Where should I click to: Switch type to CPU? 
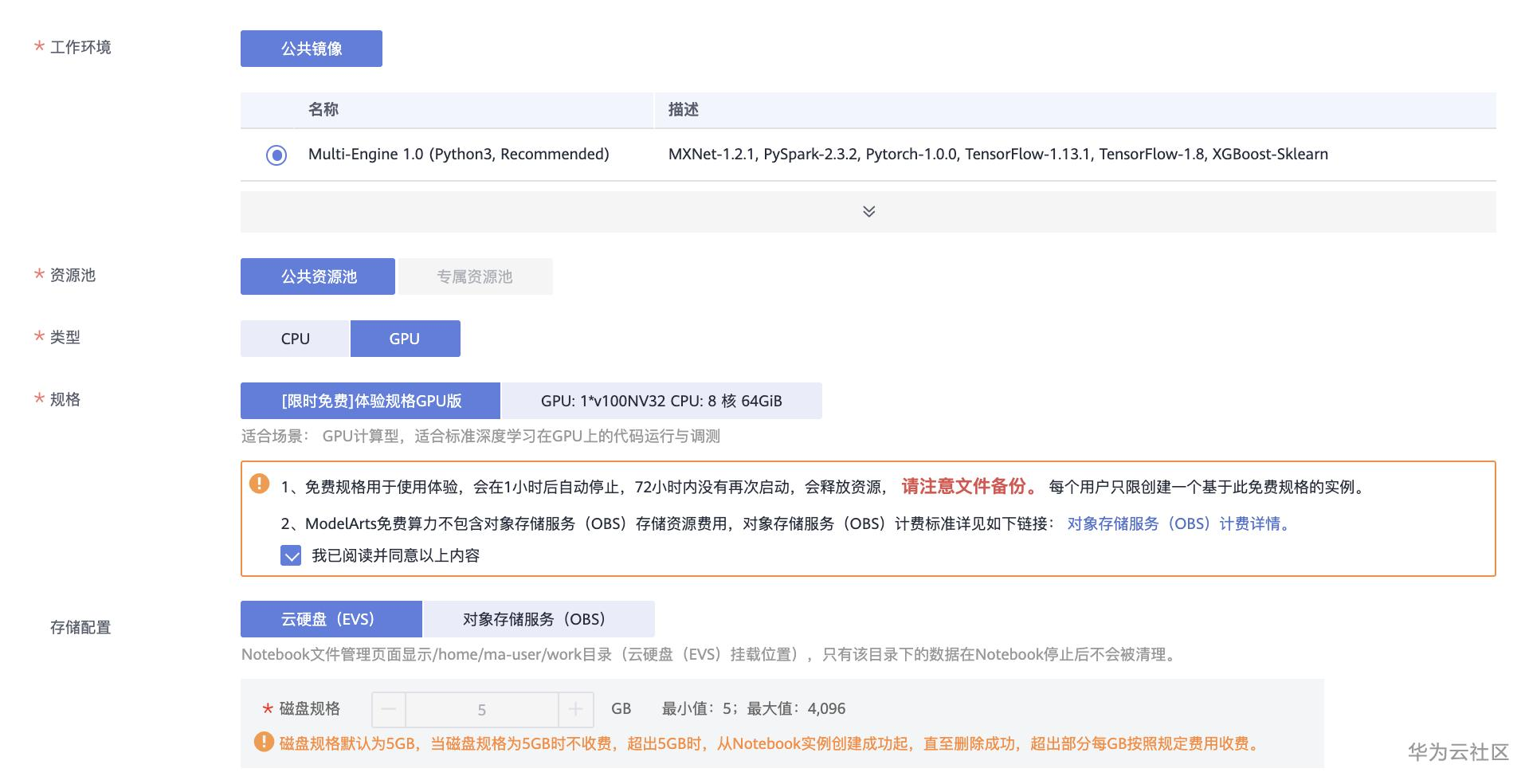294,338
